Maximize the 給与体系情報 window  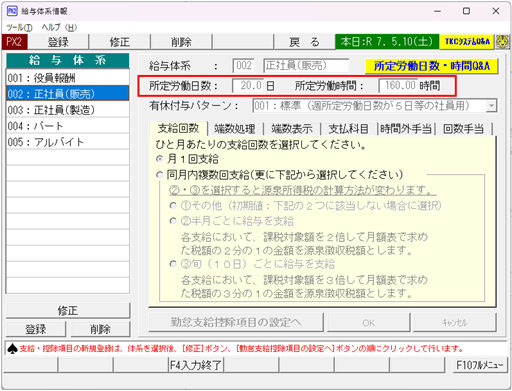(466, 11)
